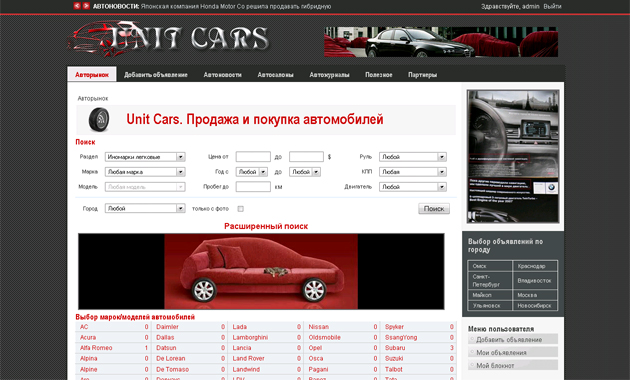Click the tire icon beside the page heading
This screenshot has width=630, height=380.
tap(99, 120)
